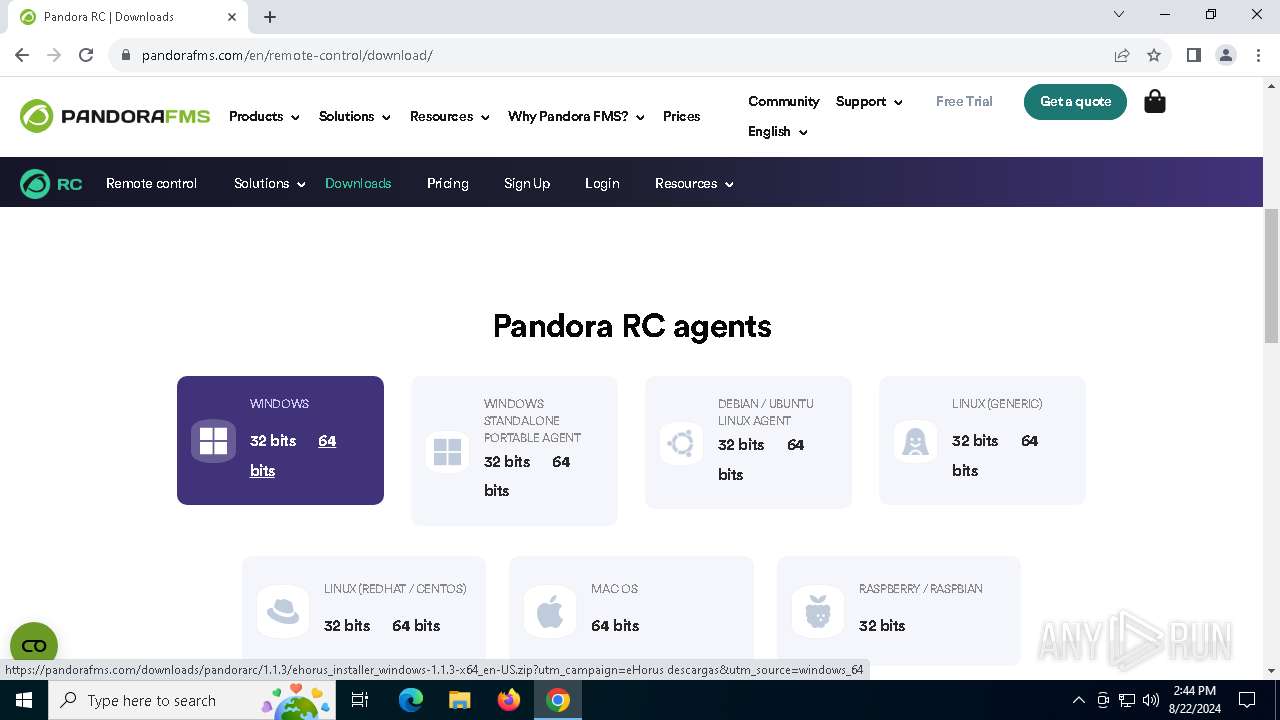
Task: Open Chrome tab search chevron
Action: tap(1119, 15)
